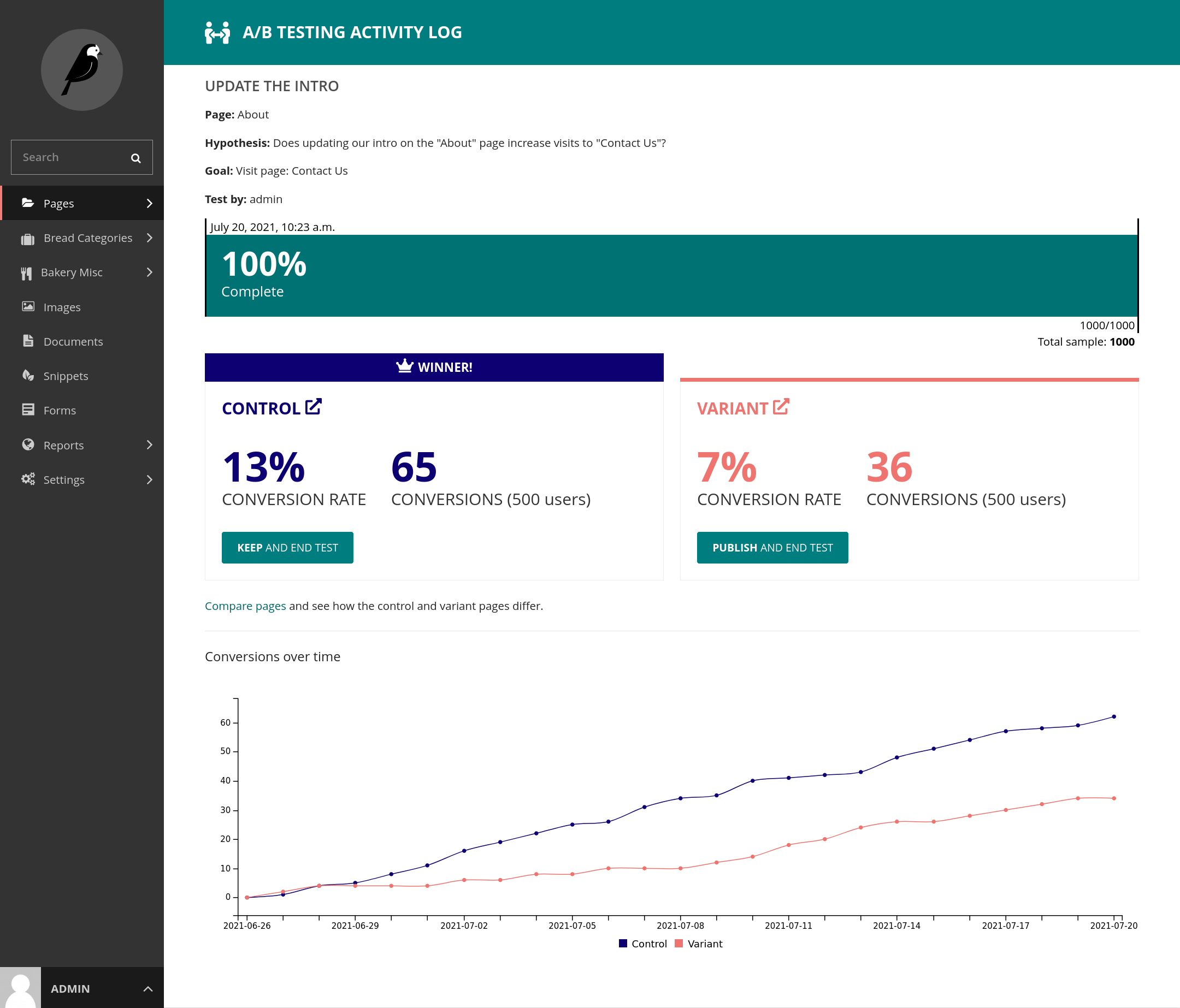Click the 'Test by: admin' line
Viewport: 1180px width, 1008px height.
pos(244,200)
